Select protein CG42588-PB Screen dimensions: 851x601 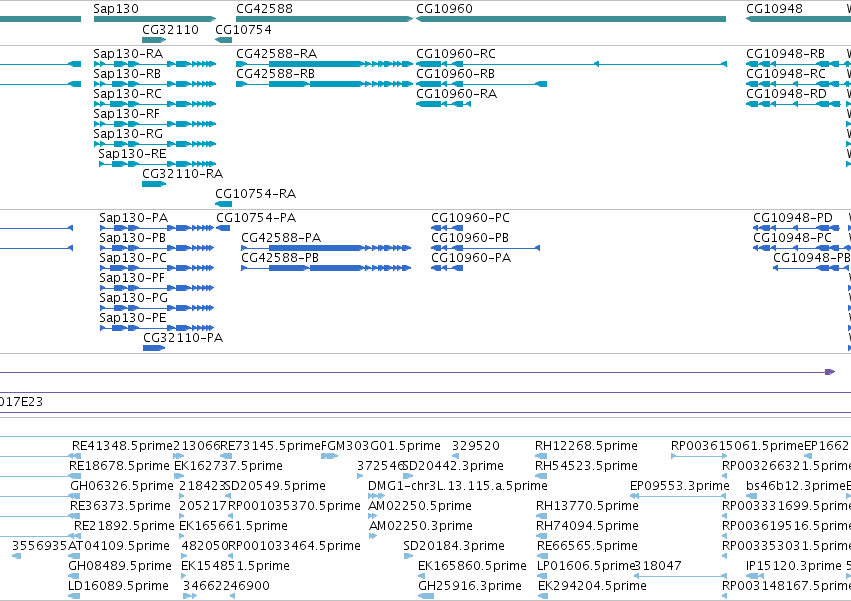point(280,258)
